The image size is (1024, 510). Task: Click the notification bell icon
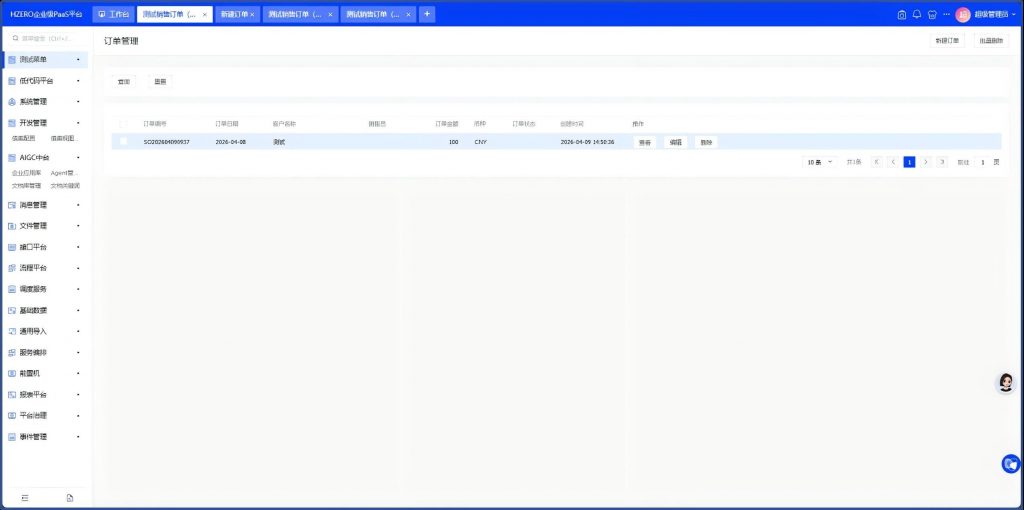pos(916,15)
